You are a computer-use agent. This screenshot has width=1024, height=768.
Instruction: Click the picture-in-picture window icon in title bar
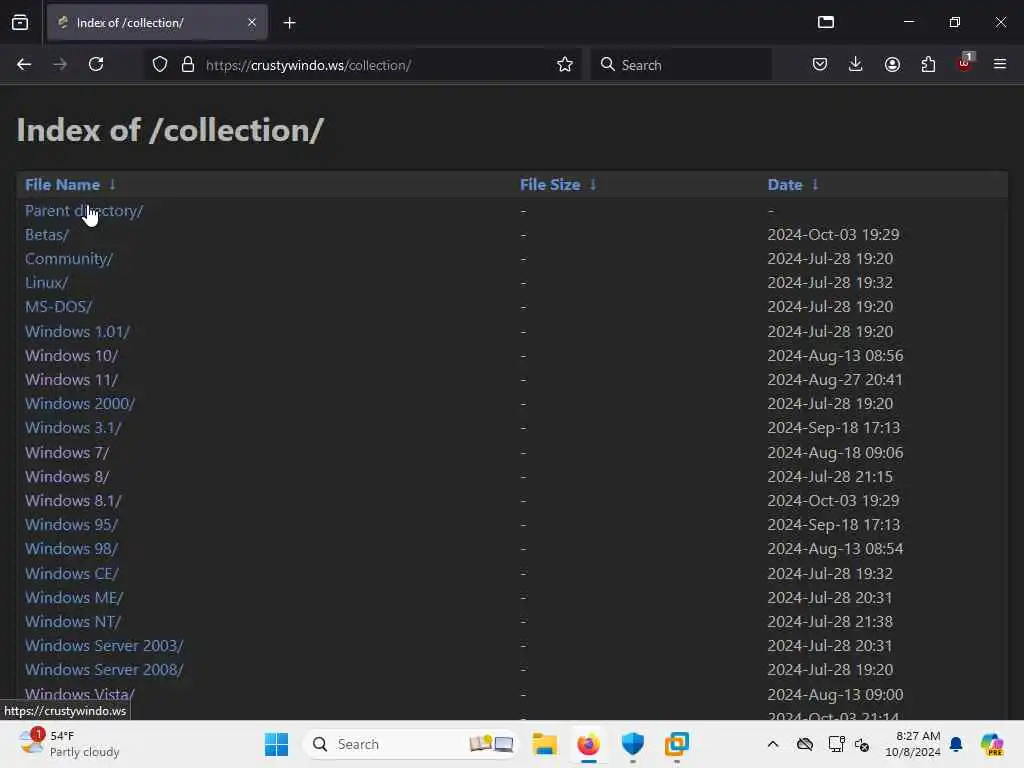[826, 22]
